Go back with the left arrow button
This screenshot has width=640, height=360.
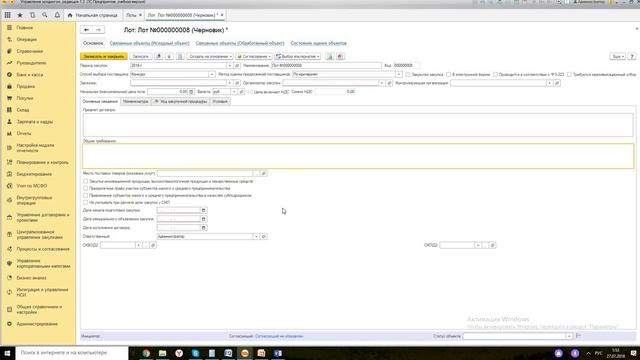click(x=87, y=30)
